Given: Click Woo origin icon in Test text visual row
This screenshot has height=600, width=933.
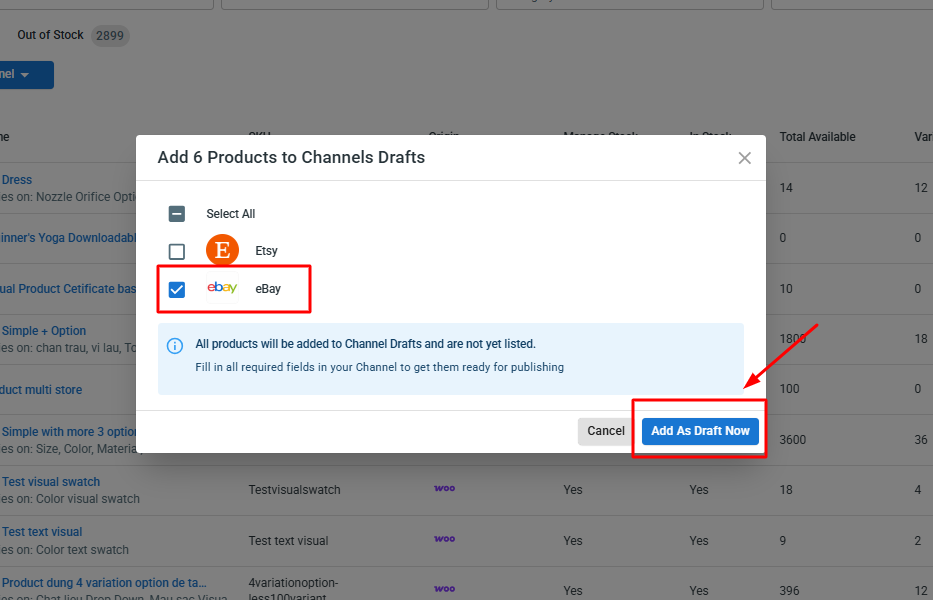Looking at the screenshot, I should [x=444, y=539].
